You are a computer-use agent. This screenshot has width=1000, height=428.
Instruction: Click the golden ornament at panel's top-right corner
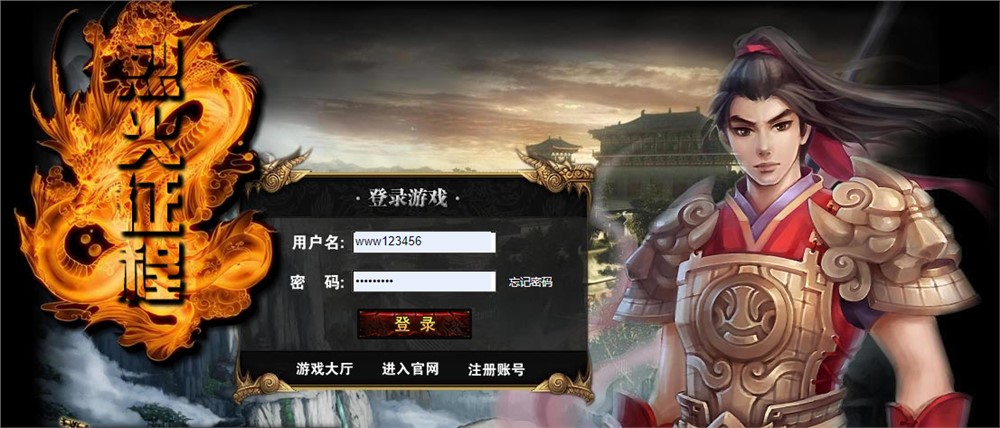[x=554, y=171]
